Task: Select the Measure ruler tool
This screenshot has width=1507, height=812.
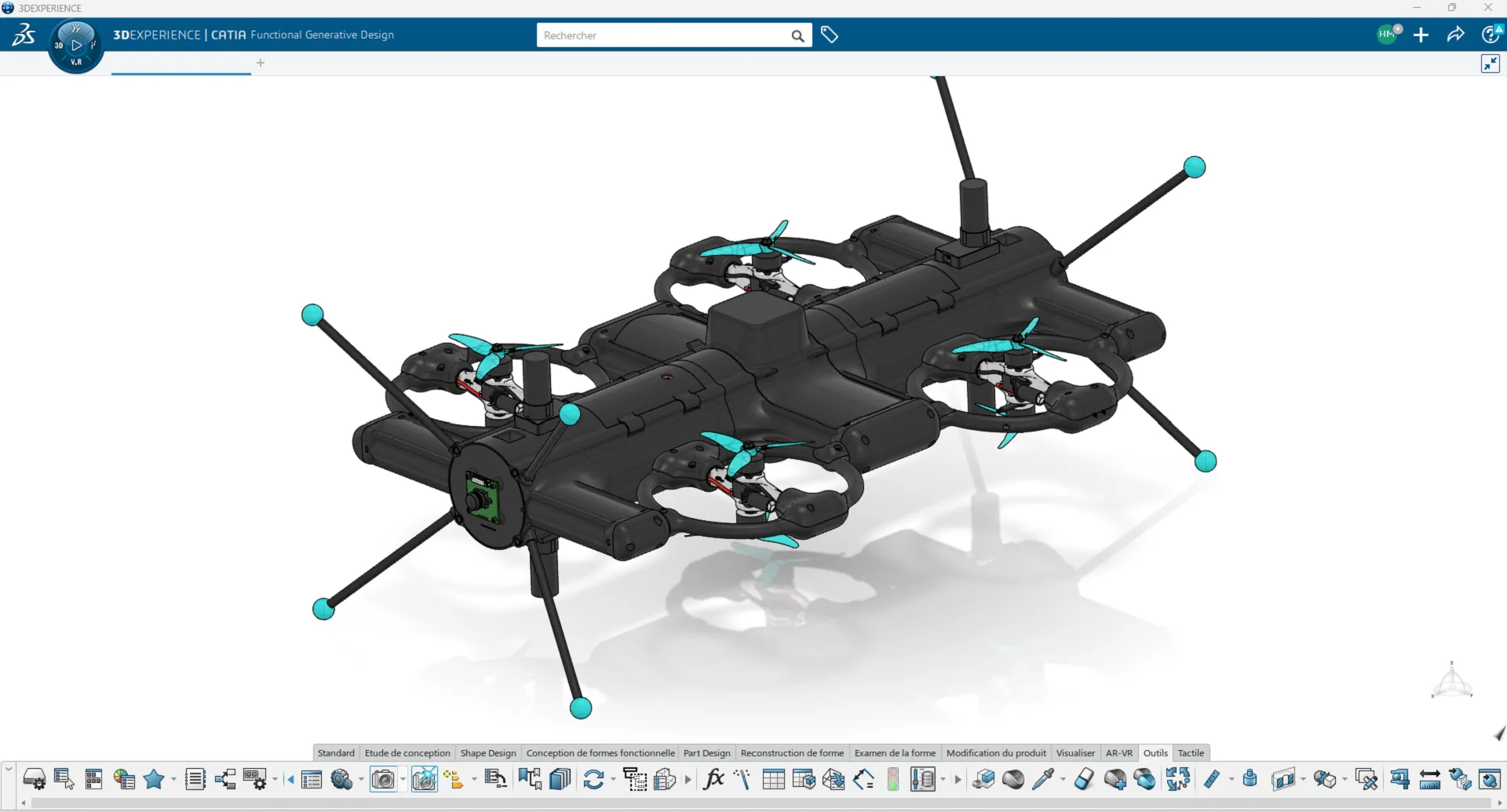Action: coord(1211,779)
